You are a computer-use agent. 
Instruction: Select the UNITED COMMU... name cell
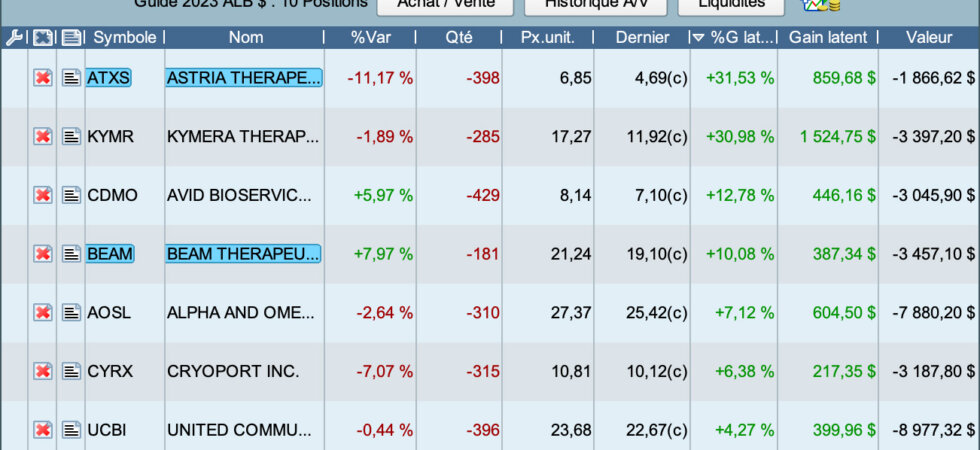pyautogui.click(x=239, y=430)
